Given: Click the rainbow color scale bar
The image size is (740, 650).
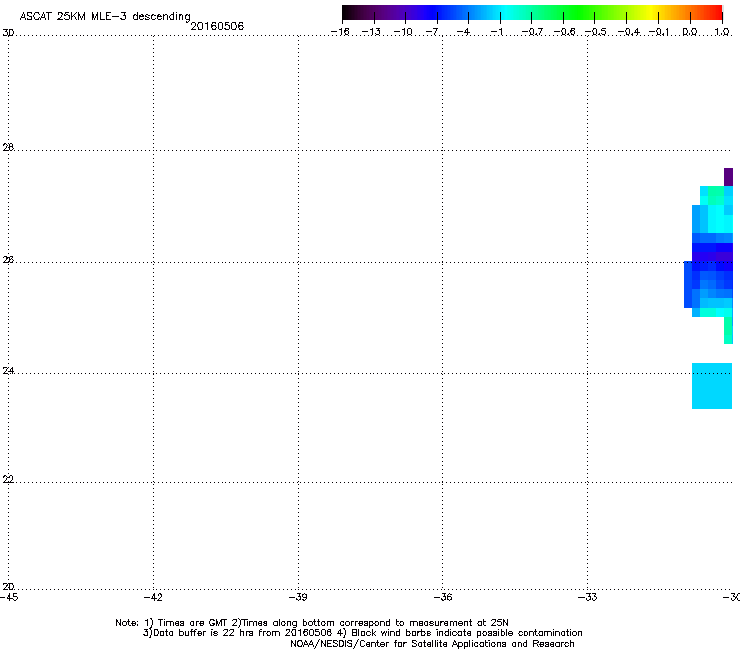Looking at the screenshot, I should 532,13.
